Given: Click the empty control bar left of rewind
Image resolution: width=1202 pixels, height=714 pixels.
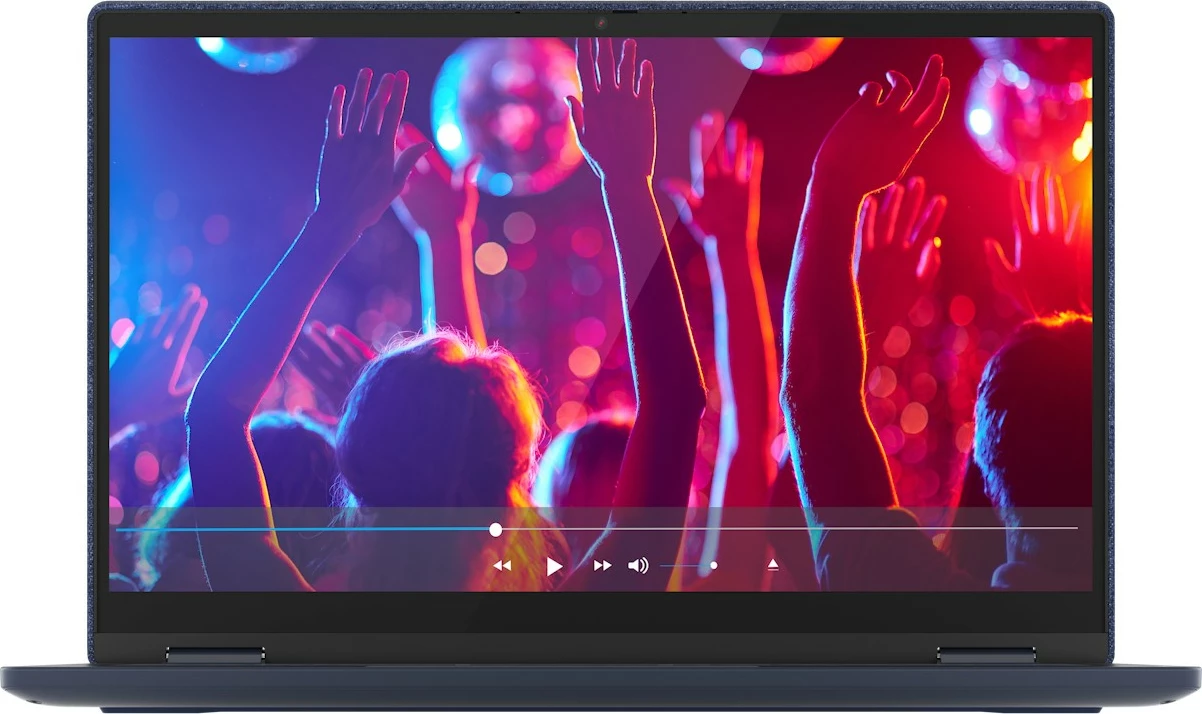Looking at the screenshot, I should tap(300, 566).
